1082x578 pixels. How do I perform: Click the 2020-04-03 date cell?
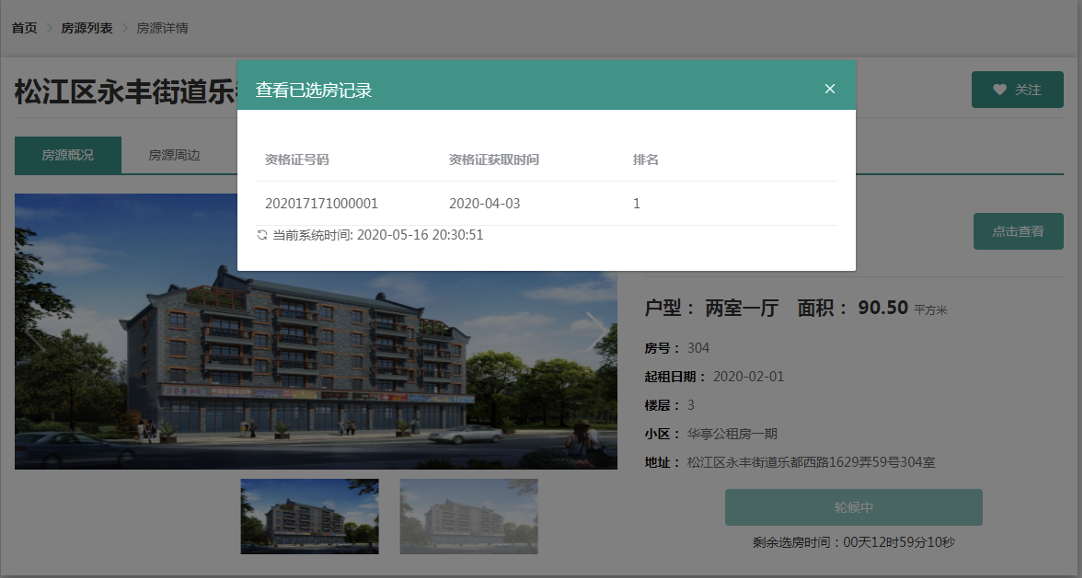(x=484, y=204)
